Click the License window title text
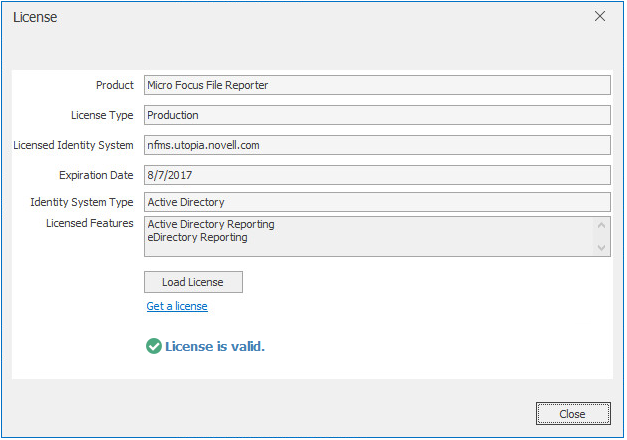This screenshot has width=627, height=440. coord(35,17)
